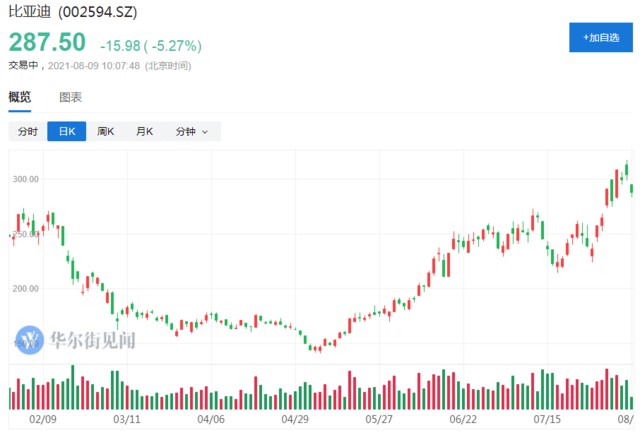
Task: Click the 02/09 date axis label
Action: tap(42, 421)
